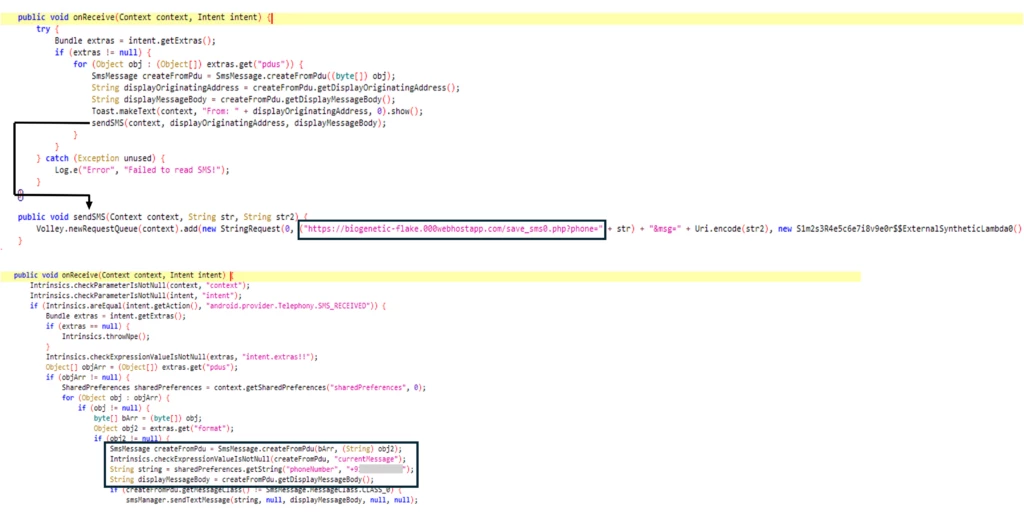1024x513 pixels.
Task: Click the Log.e "Failed to read SMS!" line
Action: click(x=142, y=170)
